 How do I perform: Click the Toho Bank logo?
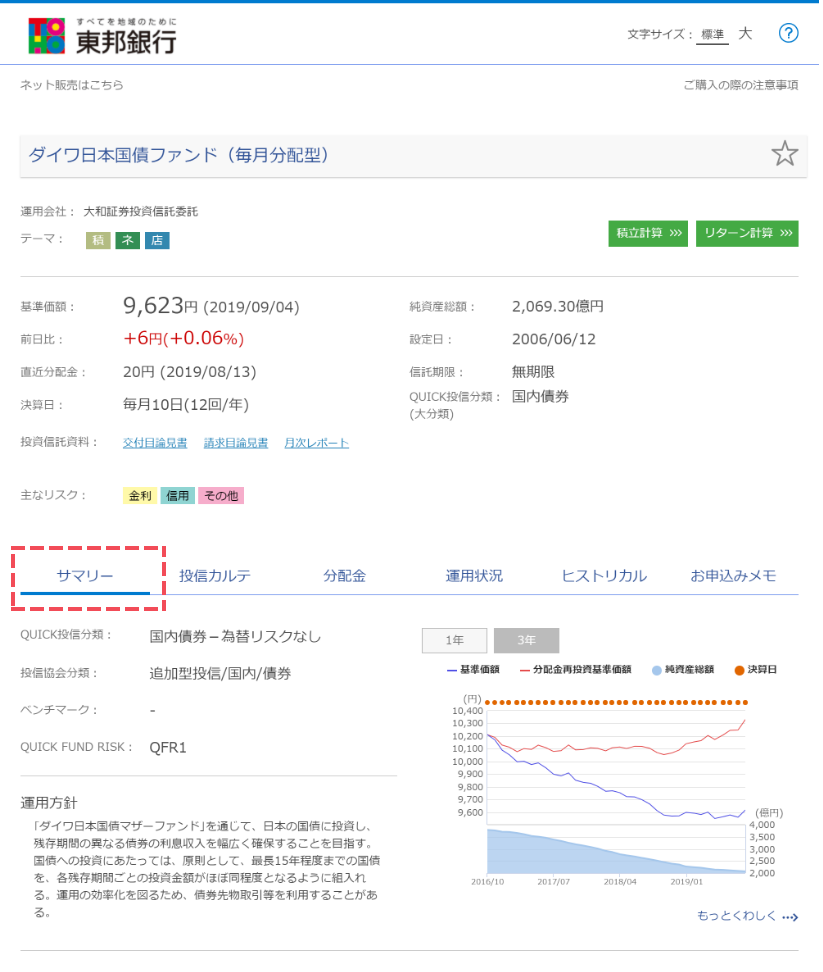[x=102, y=36]
